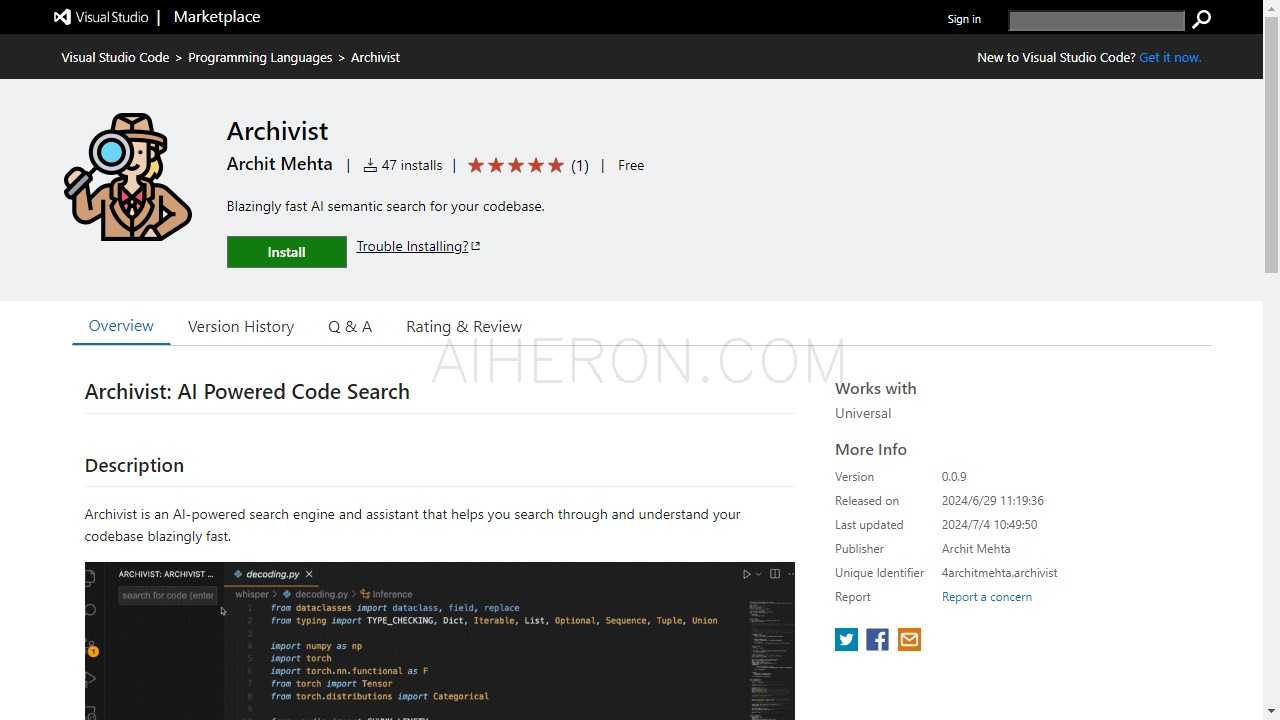The width and height of the screenshot is (1280, 720).
Task: Click 'Archit Mehta' in More Info
Action: tap(976, 549)
